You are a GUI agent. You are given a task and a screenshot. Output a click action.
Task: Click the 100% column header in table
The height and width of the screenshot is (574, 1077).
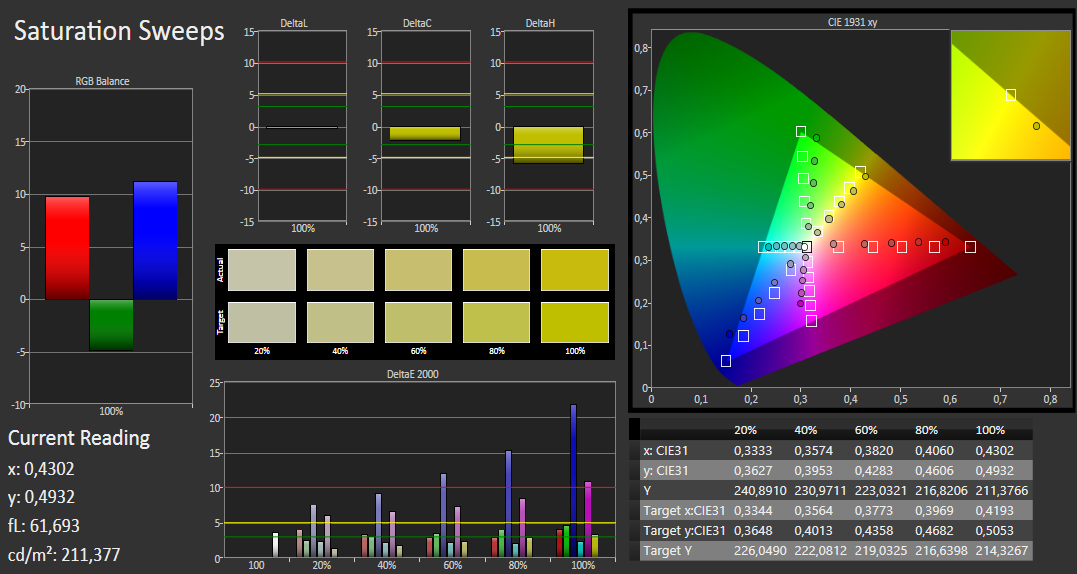pyautogui.click(x=990, y=430)
